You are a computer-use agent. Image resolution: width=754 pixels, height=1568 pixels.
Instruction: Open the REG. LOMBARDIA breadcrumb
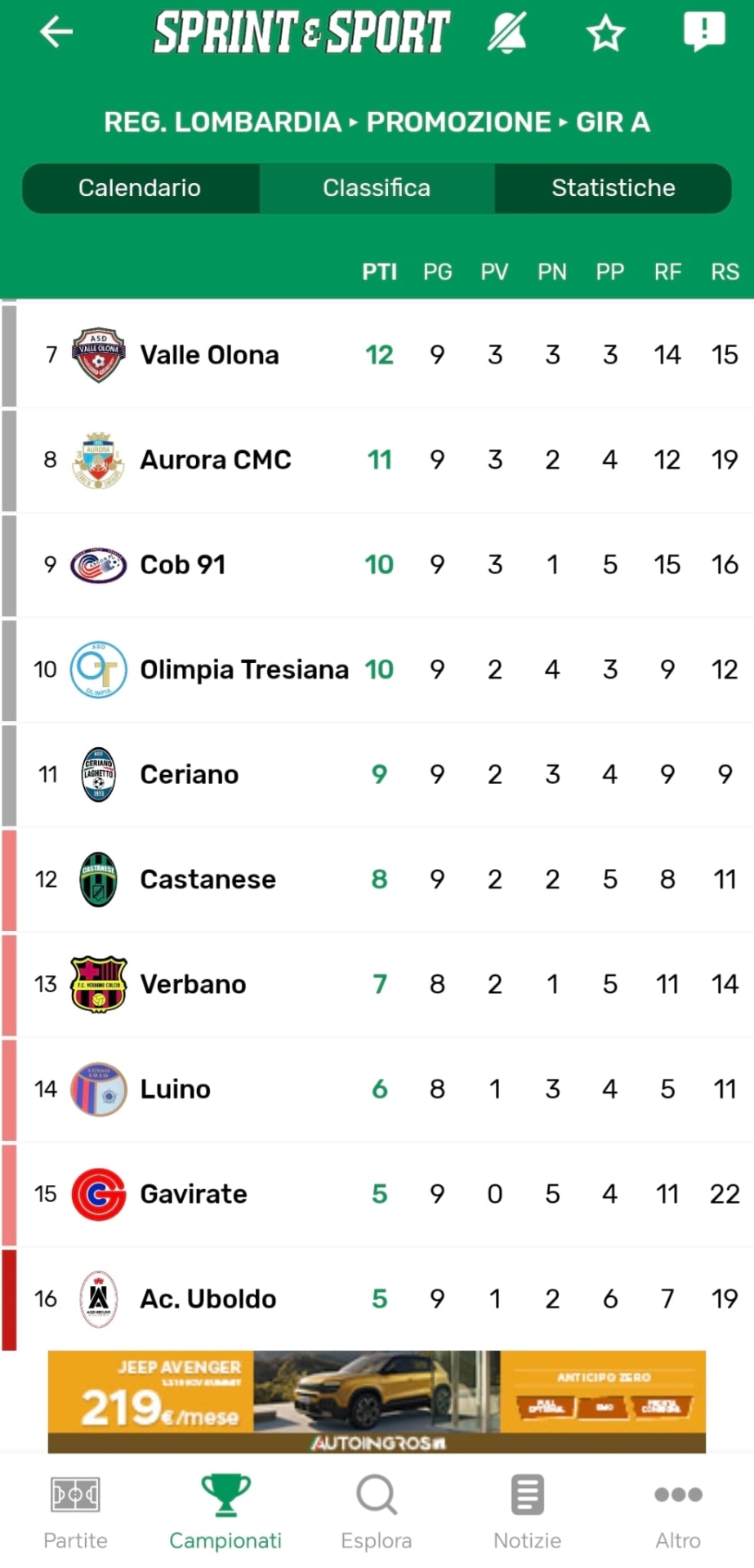click(x=222, y=122)
